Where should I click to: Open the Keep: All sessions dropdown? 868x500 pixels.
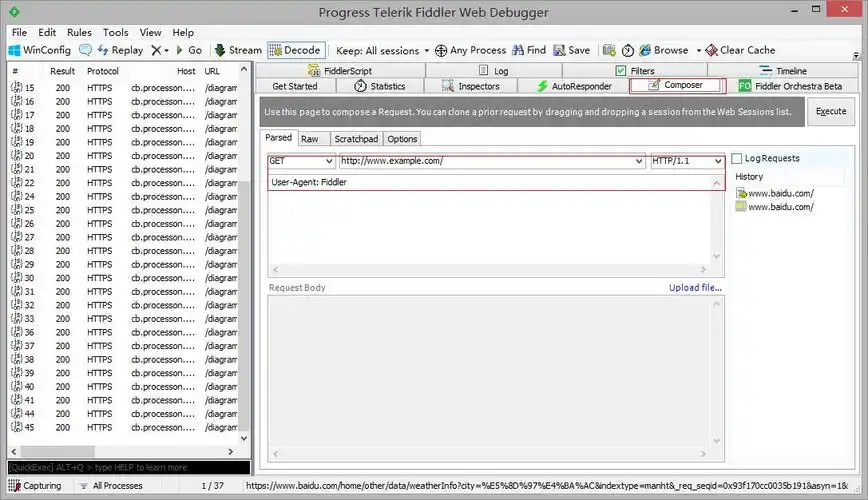pos(383,50)
